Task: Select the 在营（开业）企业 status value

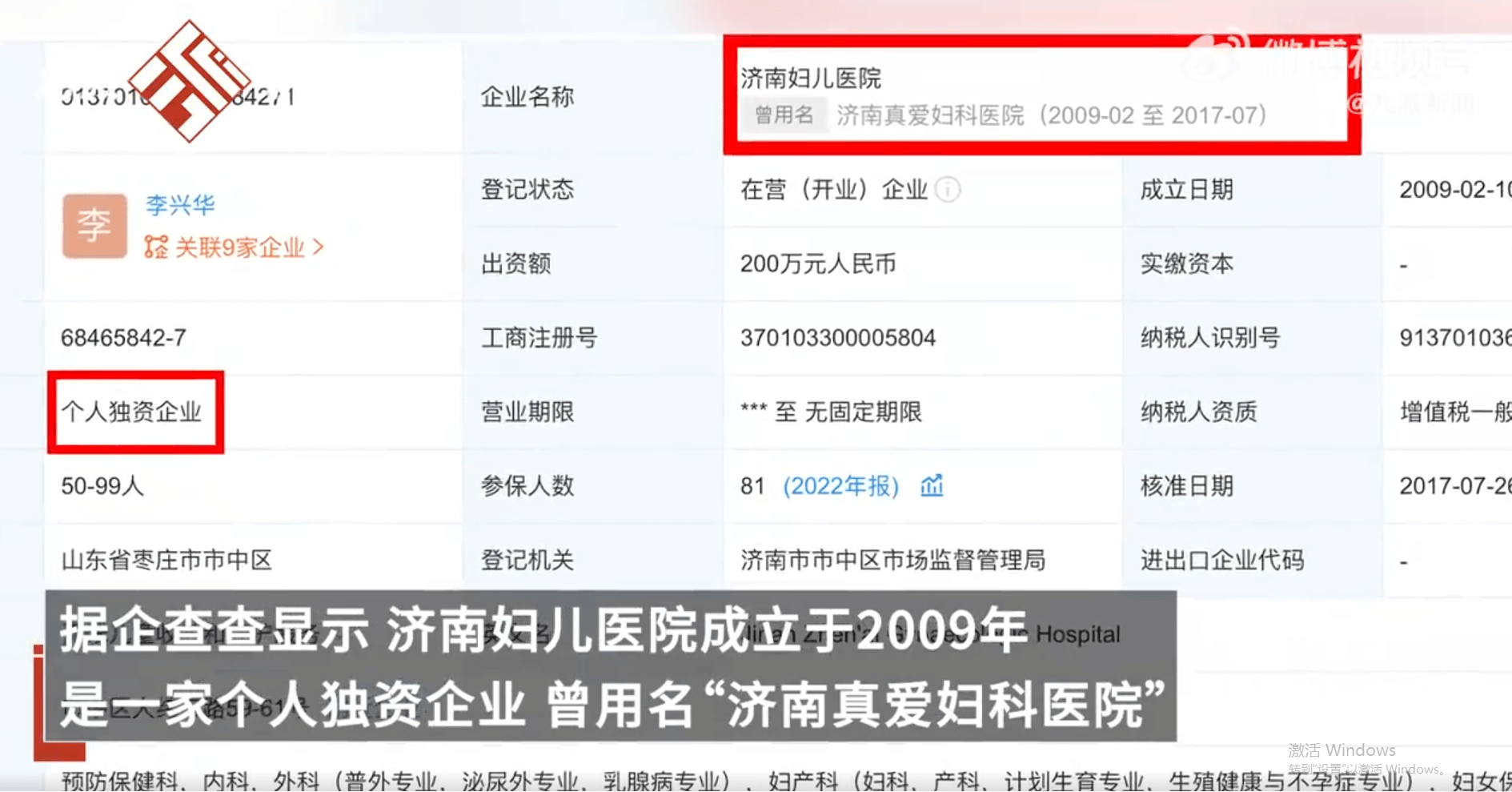Action: (833, 190)
